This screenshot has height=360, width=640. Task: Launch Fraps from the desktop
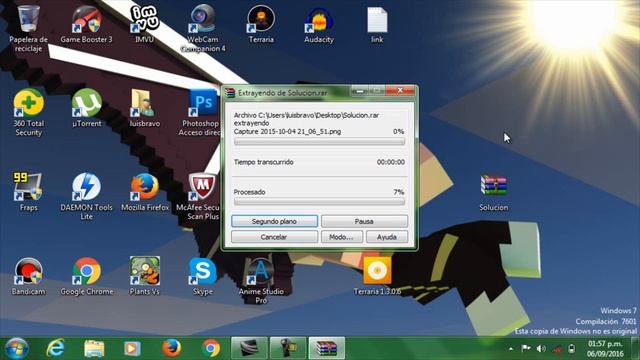click(28, 188)
